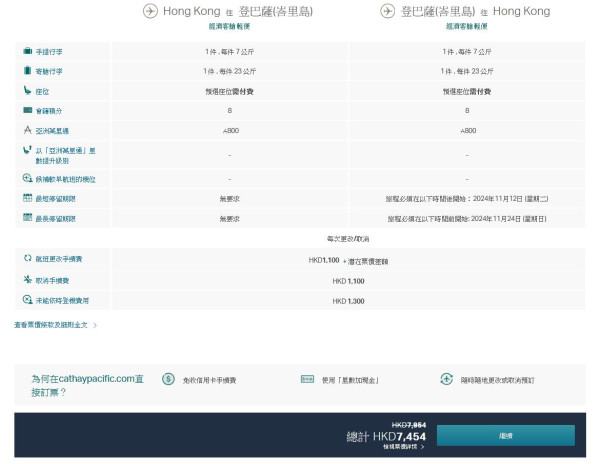Click the no-show fee (未能依時登機費用) icon
This screenshot has height=464, width=600.
pos(27,300)
